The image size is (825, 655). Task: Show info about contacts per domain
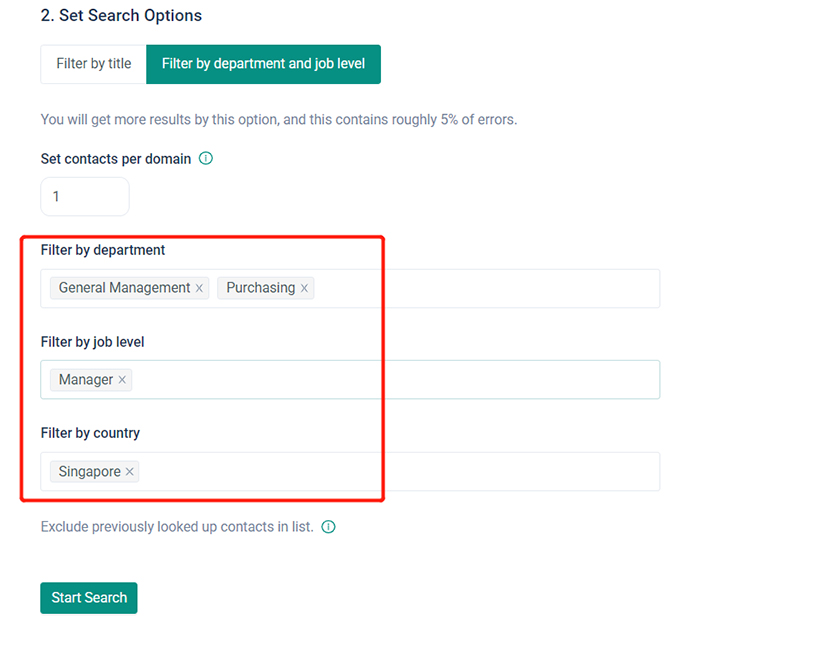point(206,158)
